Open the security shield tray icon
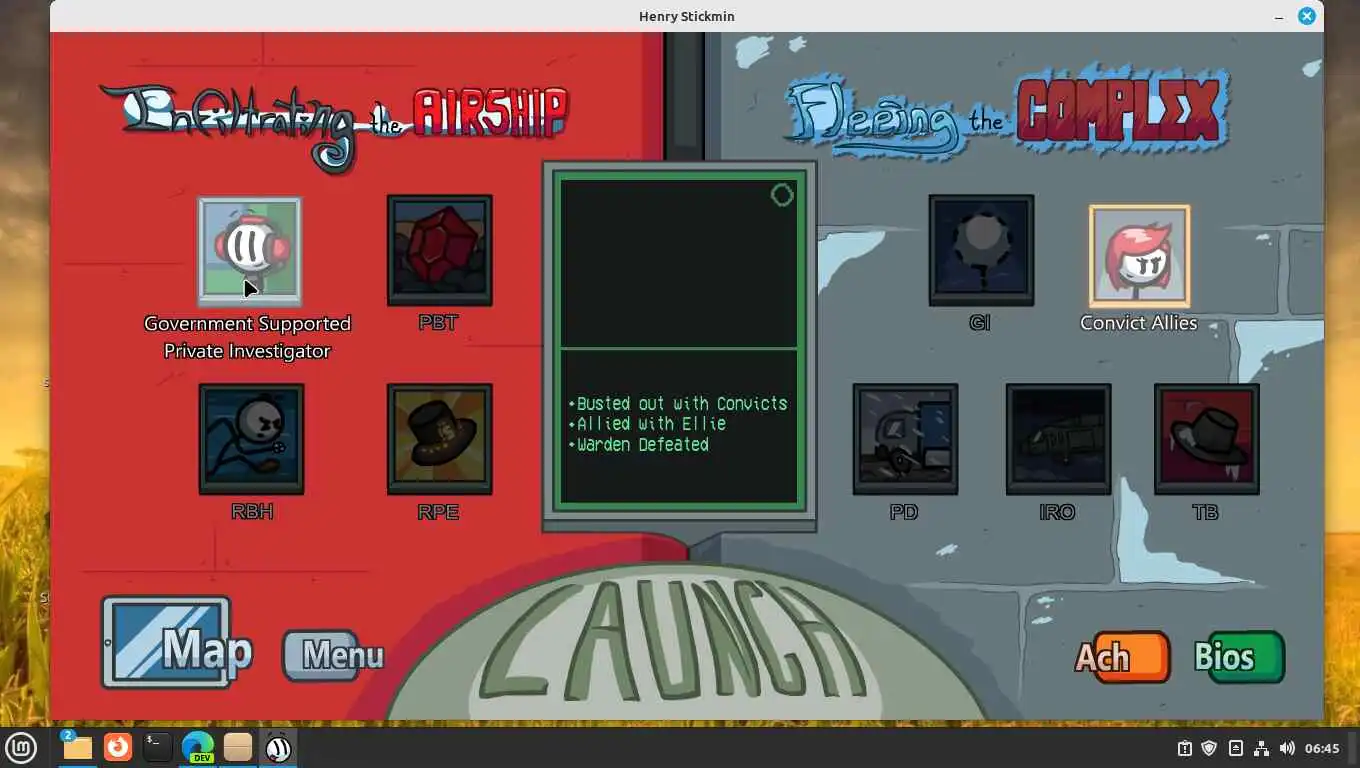Image resolution: width=1360 pixels, height=768 pixels. click(x=1209, y=748)
